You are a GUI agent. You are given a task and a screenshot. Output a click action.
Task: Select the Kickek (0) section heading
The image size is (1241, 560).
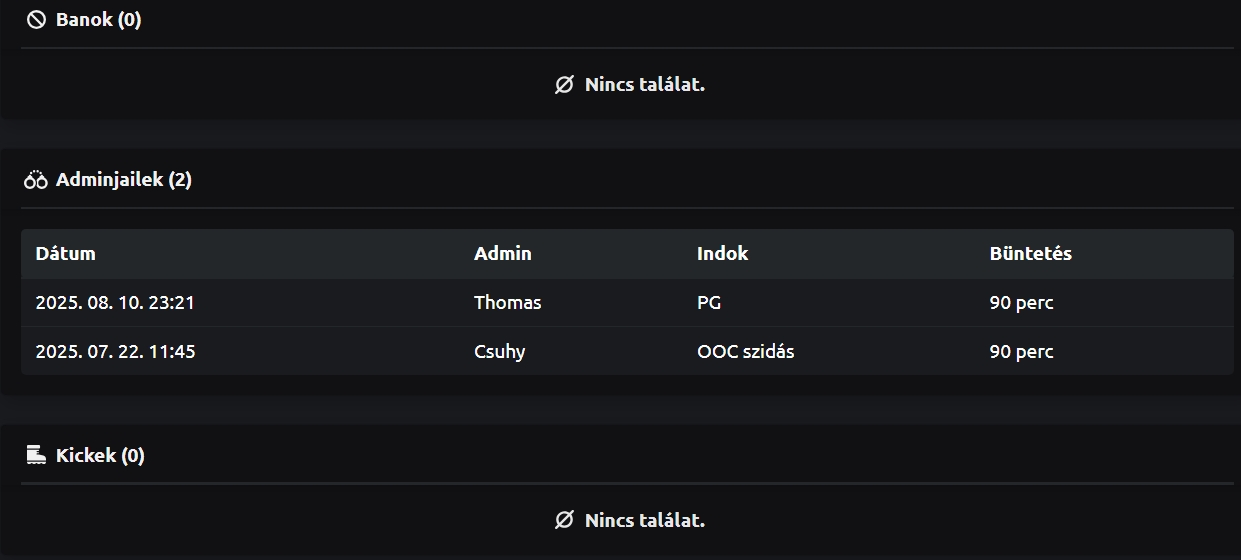100,455
